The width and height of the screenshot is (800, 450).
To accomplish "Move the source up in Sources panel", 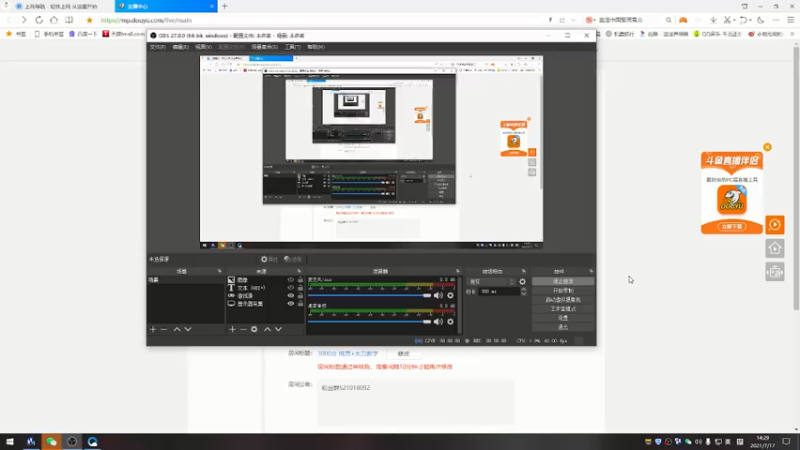I will click(267, 330).
